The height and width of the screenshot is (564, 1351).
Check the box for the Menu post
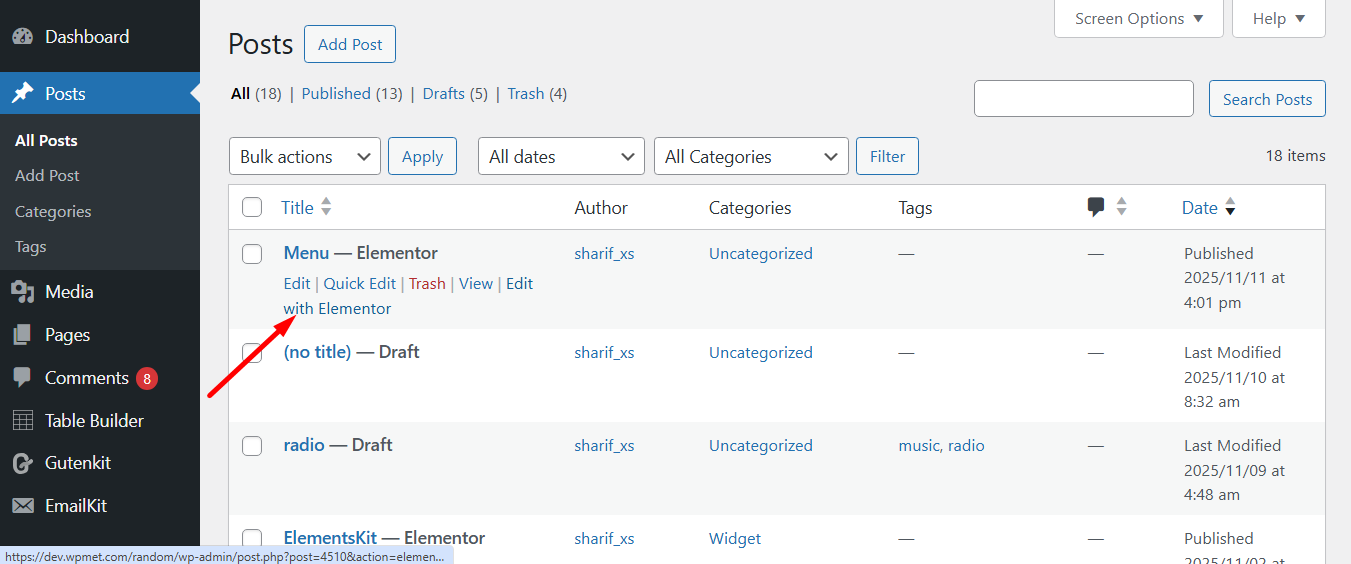[x=252, y=254]
